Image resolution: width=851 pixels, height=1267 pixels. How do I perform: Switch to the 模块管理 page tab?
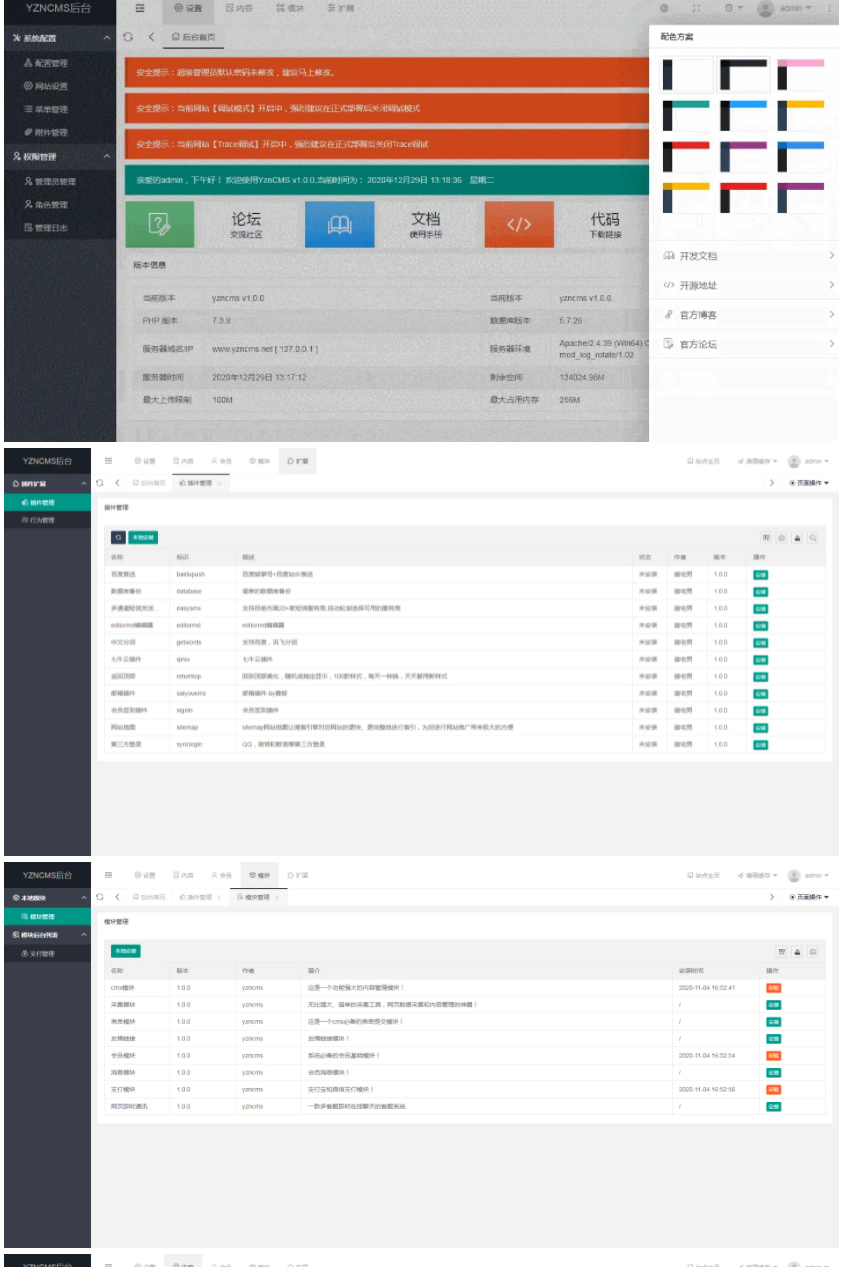click(x=251, y=897)
